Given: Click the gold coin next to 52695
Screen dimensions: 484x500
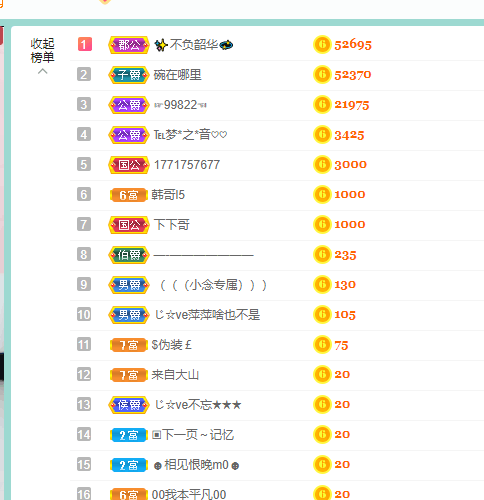Looking at the screenshot, I should click(322, 45).
